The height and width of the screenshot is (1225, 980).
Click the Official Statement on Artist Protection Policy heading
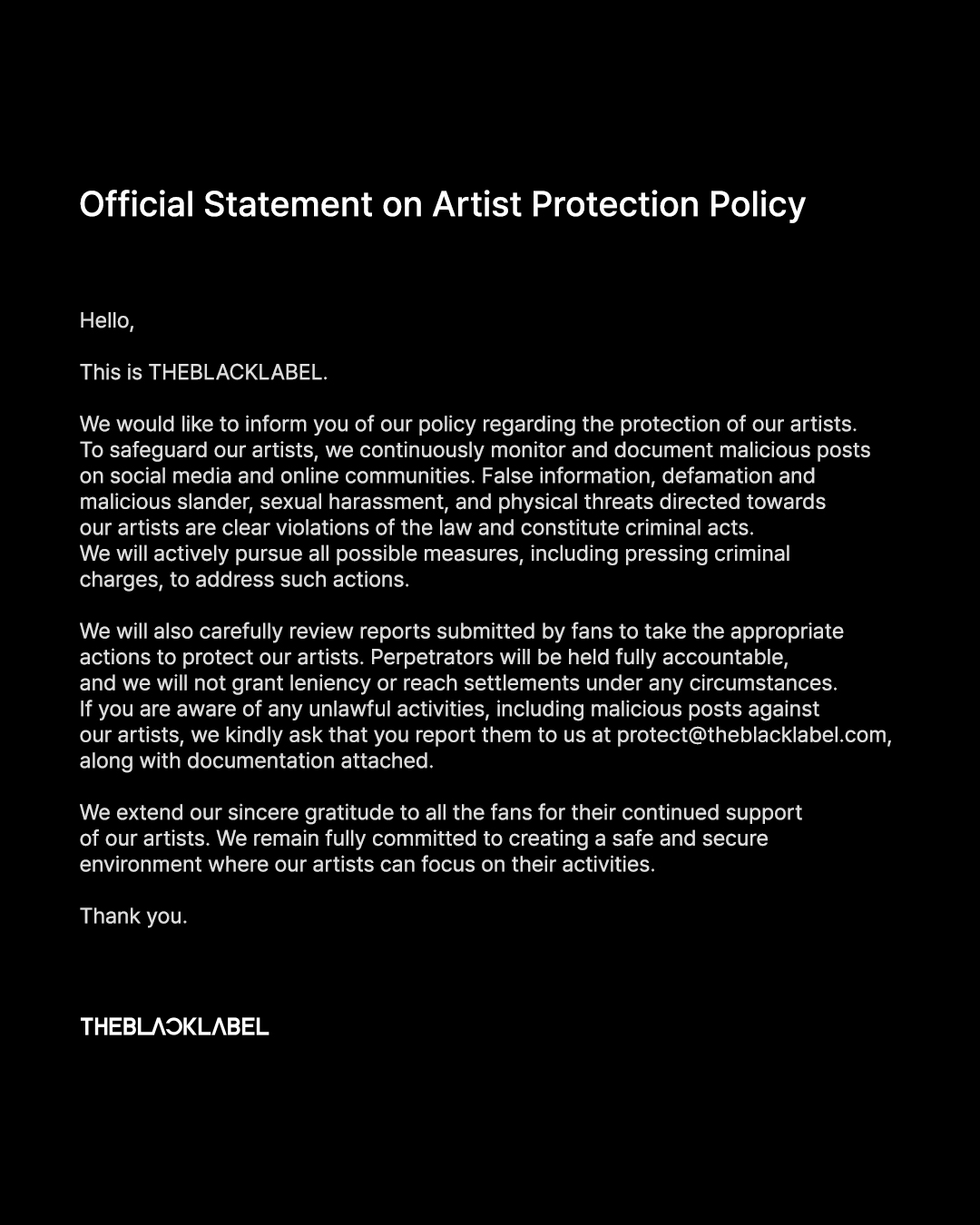pyautogui.click(x=442, y=204)
